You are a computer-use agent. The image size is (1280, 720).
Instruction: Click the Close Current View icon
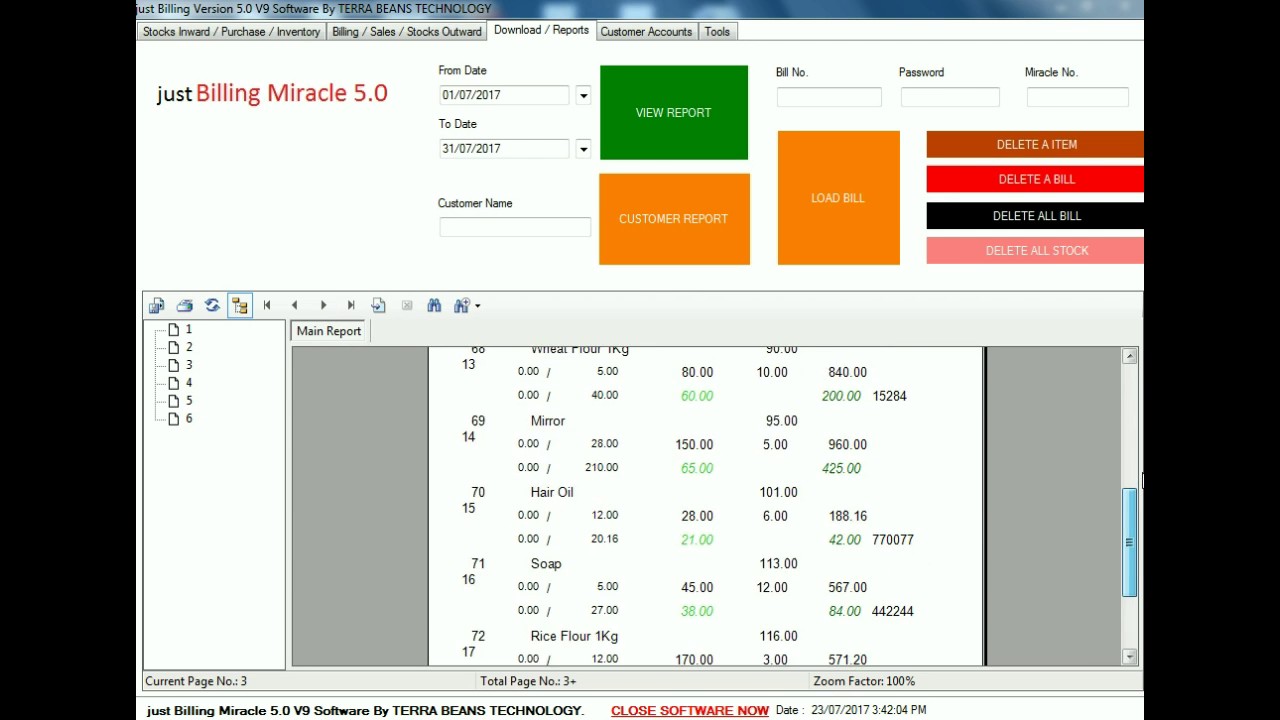pos(406,306)
